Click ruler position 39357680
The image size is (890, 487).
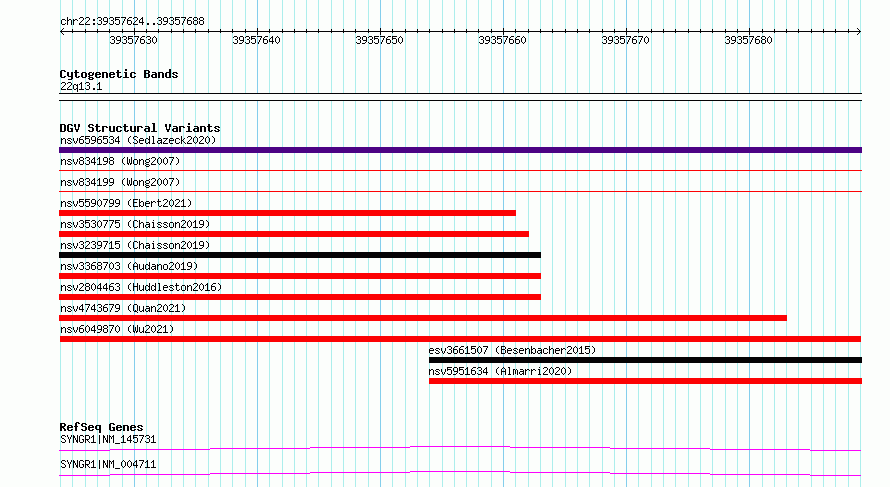point(748,40)
